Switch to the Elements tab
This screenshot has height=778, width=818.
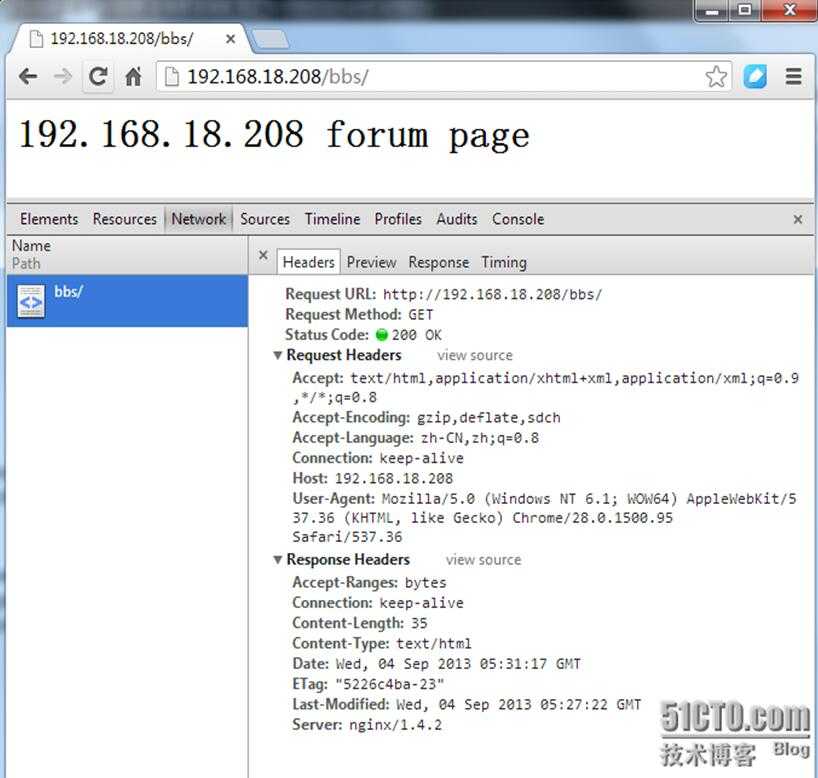[x=49, y=219]
